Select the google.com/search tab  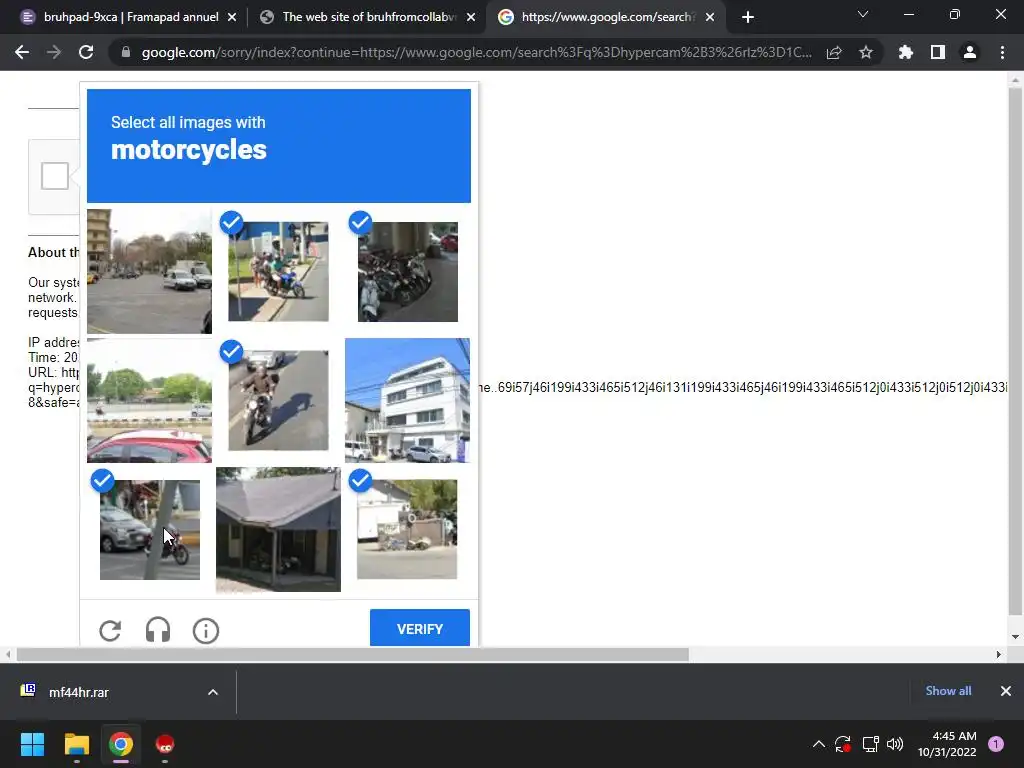point(604,17)
